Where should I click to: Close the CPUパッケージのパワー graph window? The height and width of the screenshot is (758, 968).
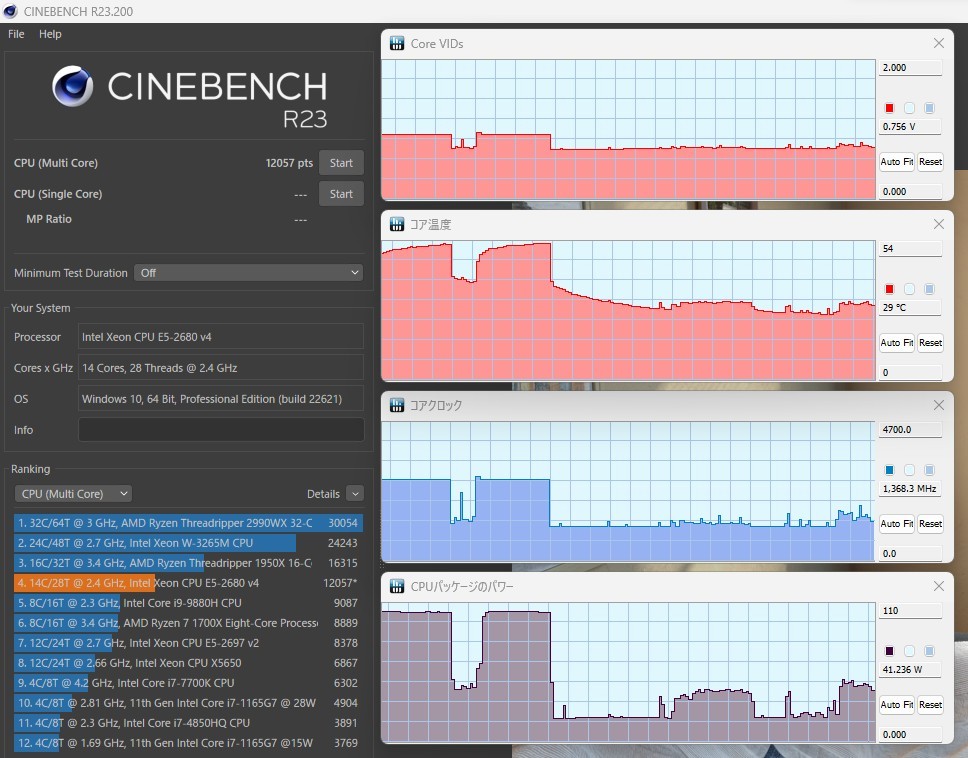click(x=938, y=586)
